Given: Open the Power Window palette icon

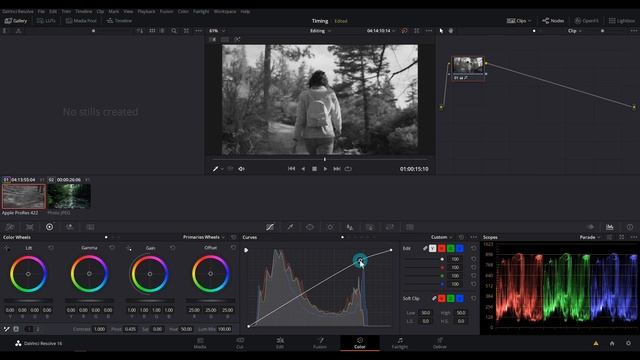Looking at the screenshot, I should pyautogui.click(x=310, y=227).
